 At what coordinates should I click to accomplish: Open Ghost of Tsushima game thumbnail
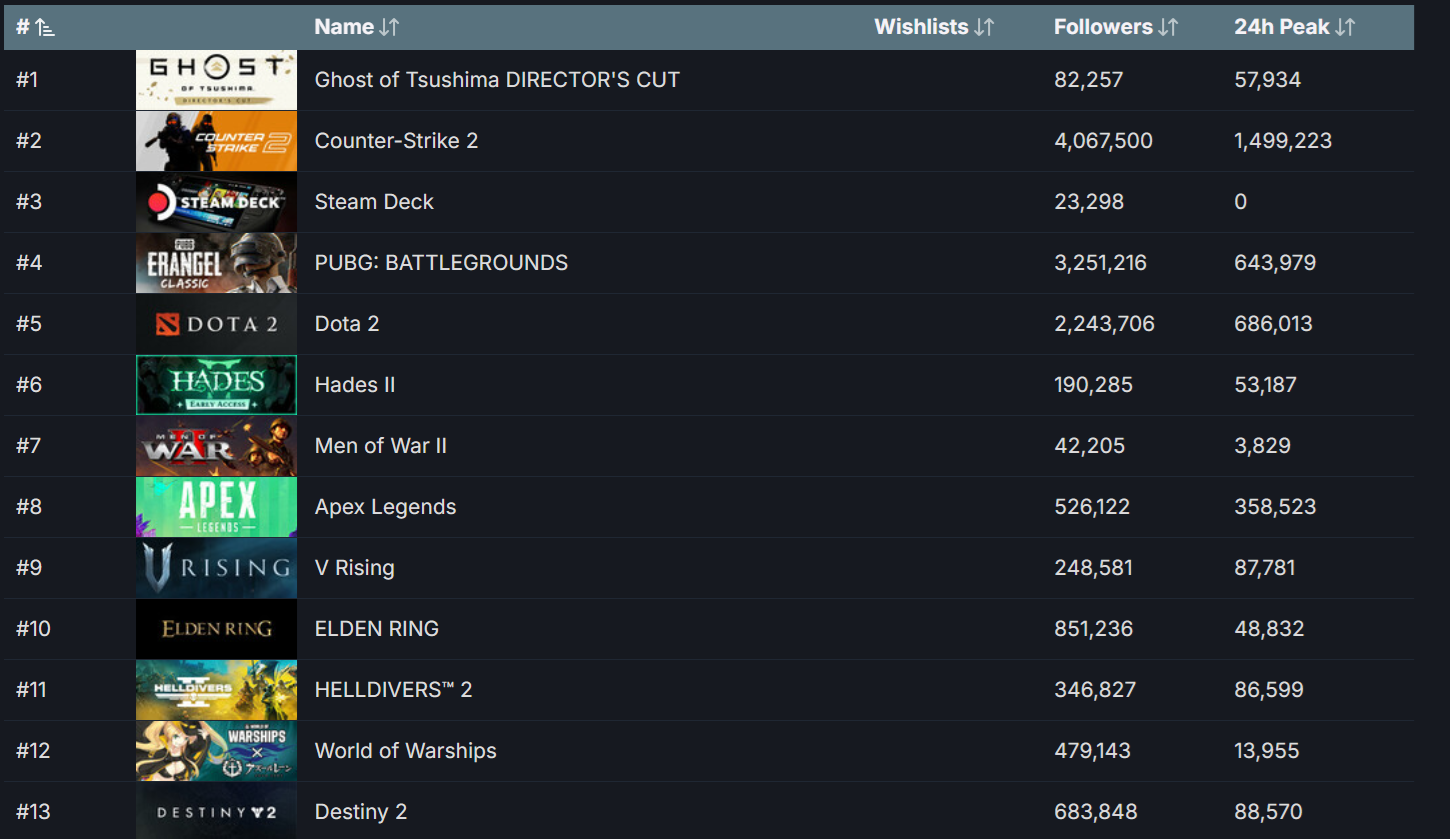216,80
